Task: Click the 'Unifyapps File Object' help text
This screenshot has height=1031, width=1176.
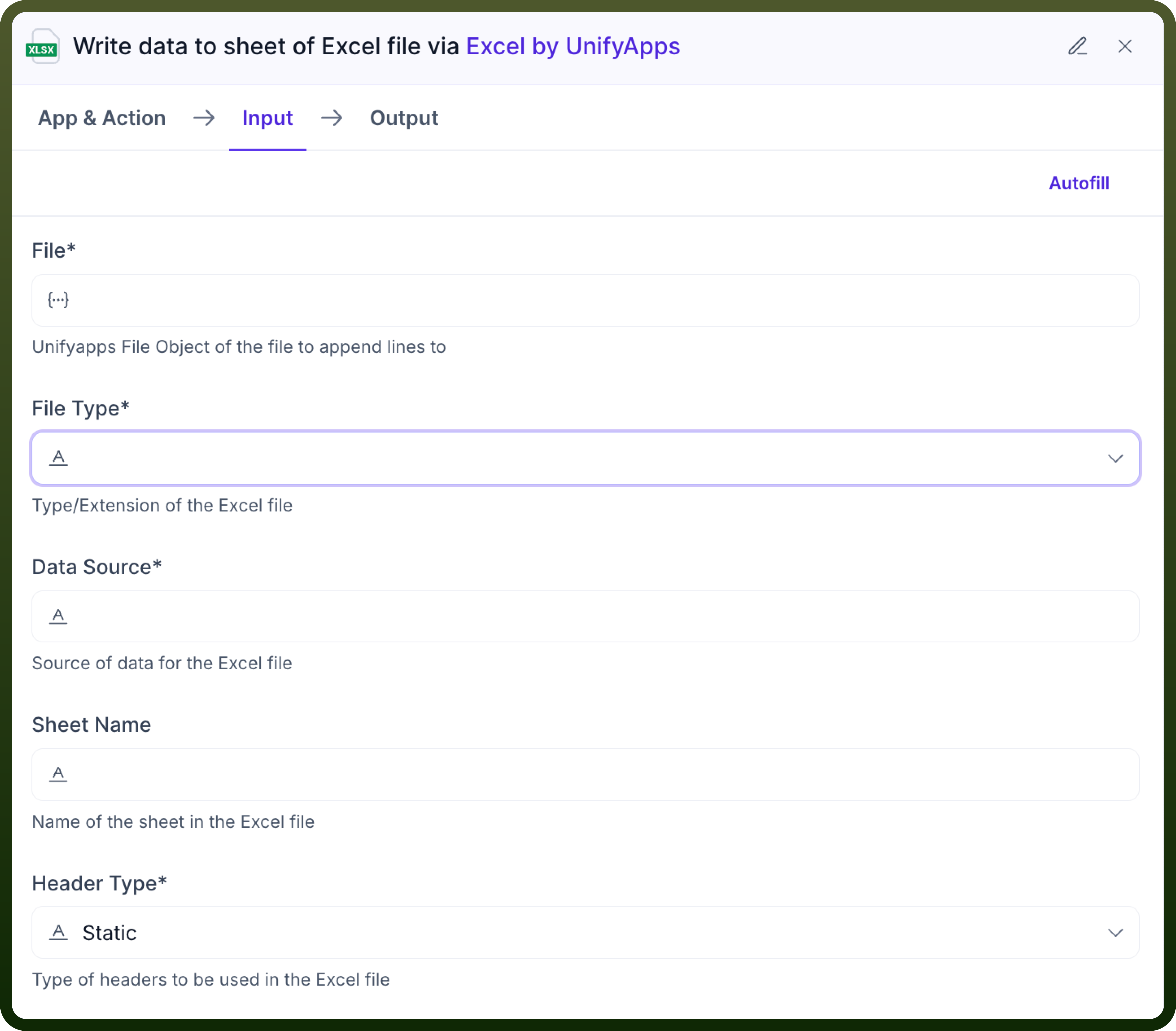Action: pyautogui.click(x=239, y=347)
